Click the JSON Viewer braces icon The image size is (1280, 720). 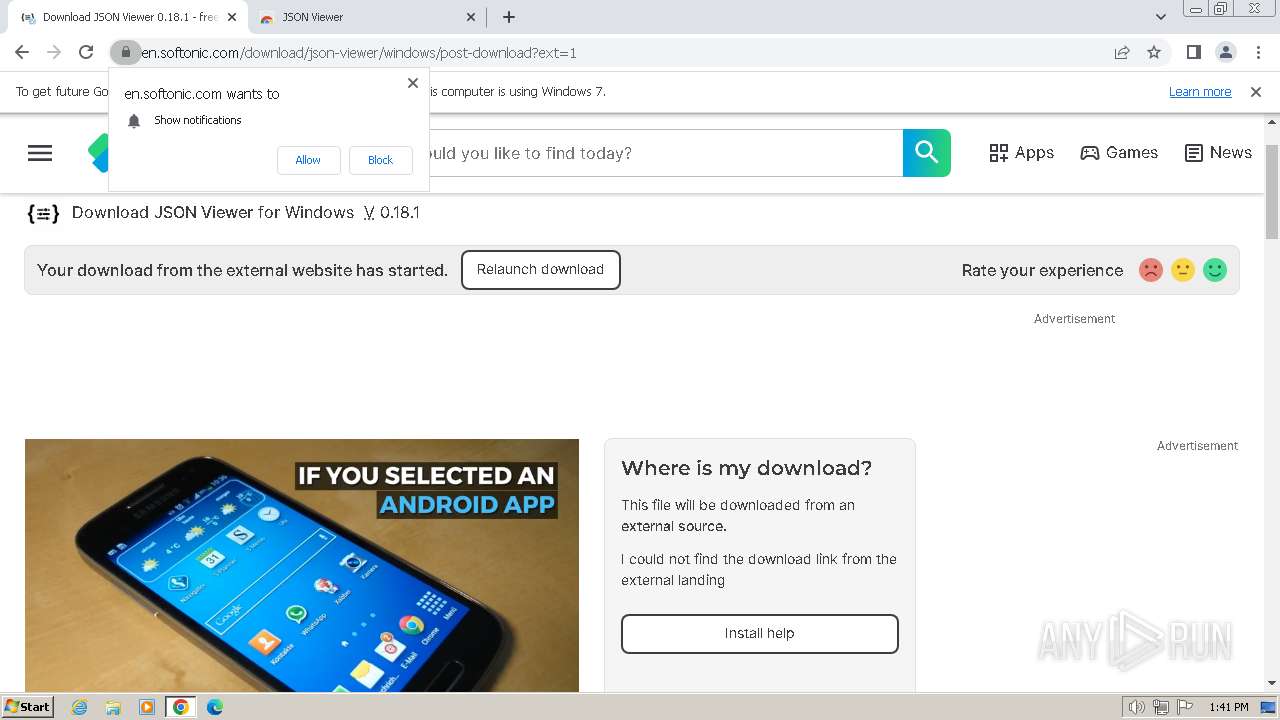[43, 213]
